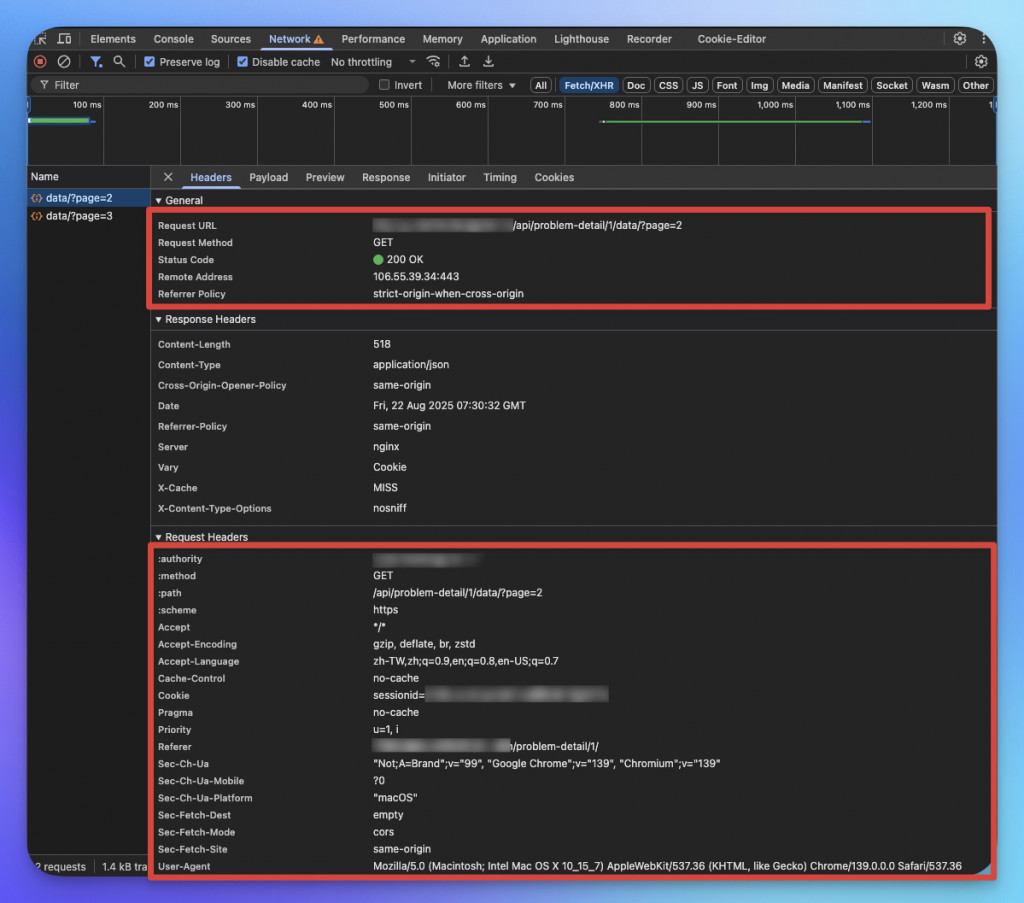Toggle the filter funnel icon
The height and width of the screenshot is (903, 1024).
tap(97, 62)
